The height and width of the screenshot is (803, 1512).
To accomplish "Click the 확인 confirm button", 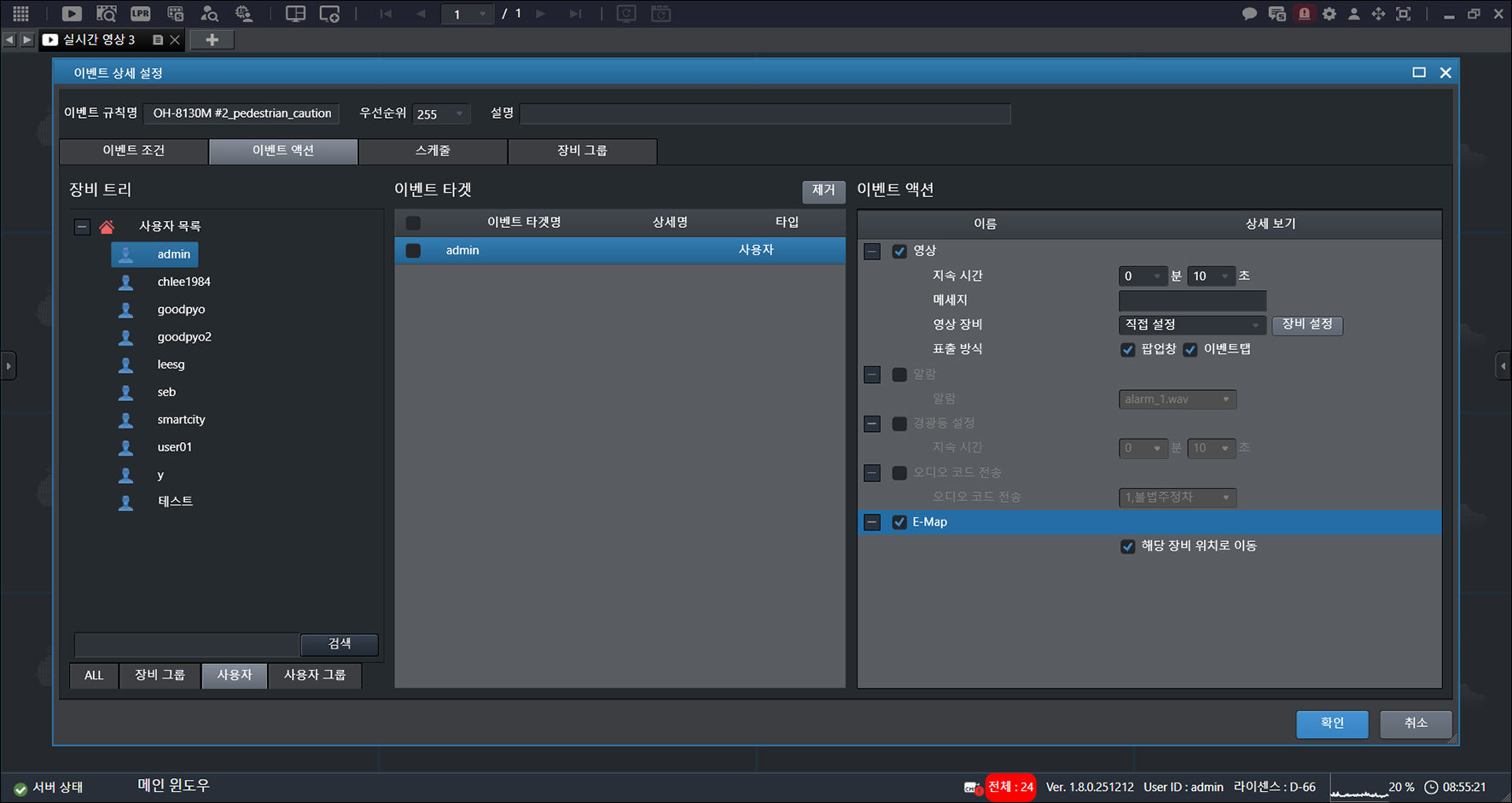I will pyautogui.click(x=1332, y=724).
